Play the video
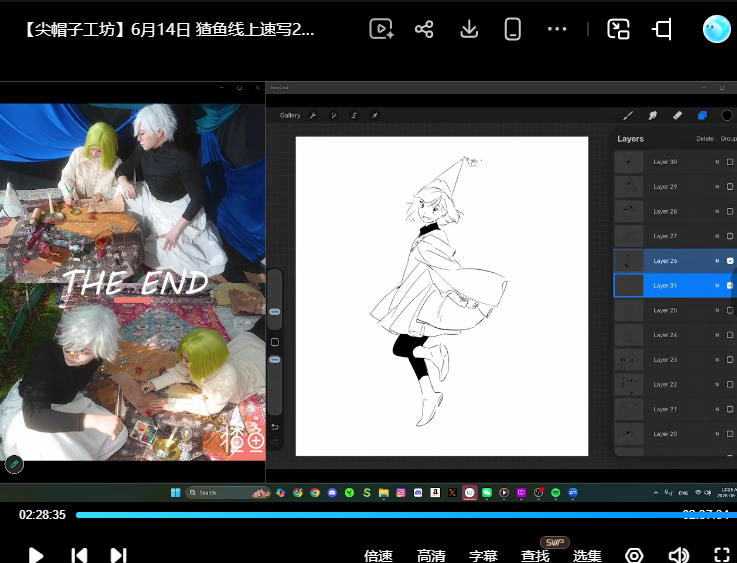The width and height of the screenshot is (737, 563). [x=36, y=555]
